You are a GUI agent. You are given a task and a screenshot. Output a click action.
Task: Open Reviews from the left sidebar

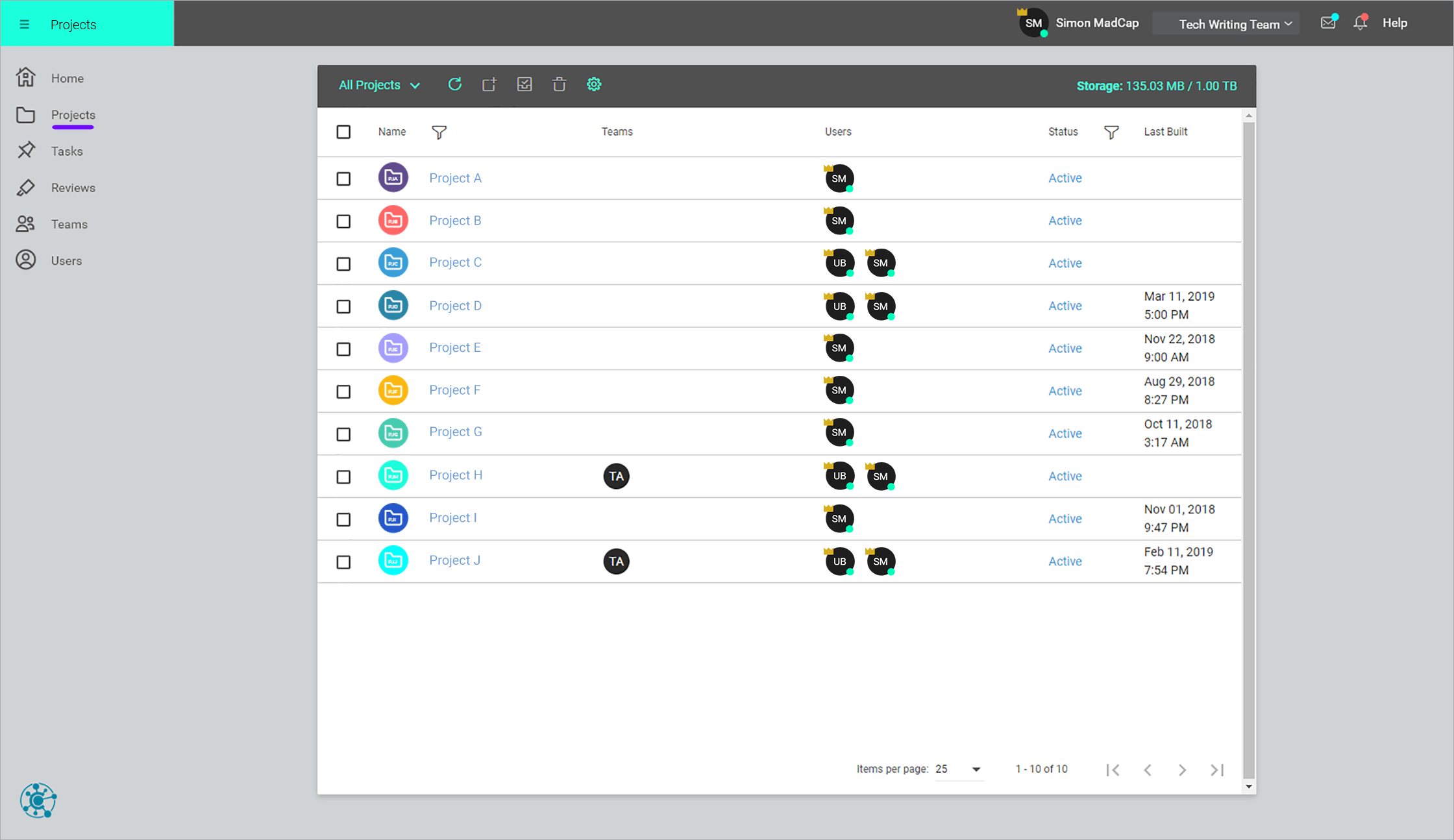(x=73, y=187)
